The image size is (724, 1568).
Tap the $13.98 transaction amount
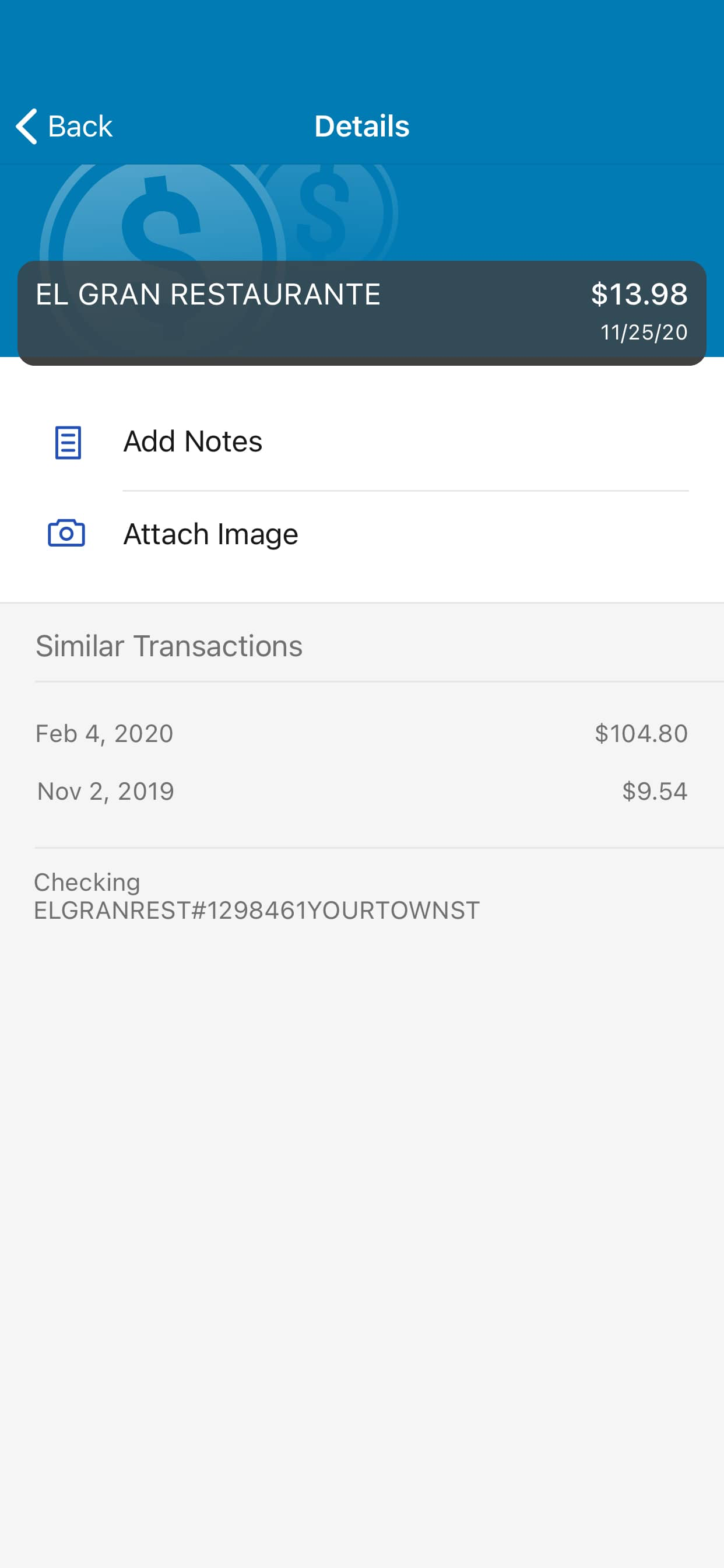[x=639, y=294]
